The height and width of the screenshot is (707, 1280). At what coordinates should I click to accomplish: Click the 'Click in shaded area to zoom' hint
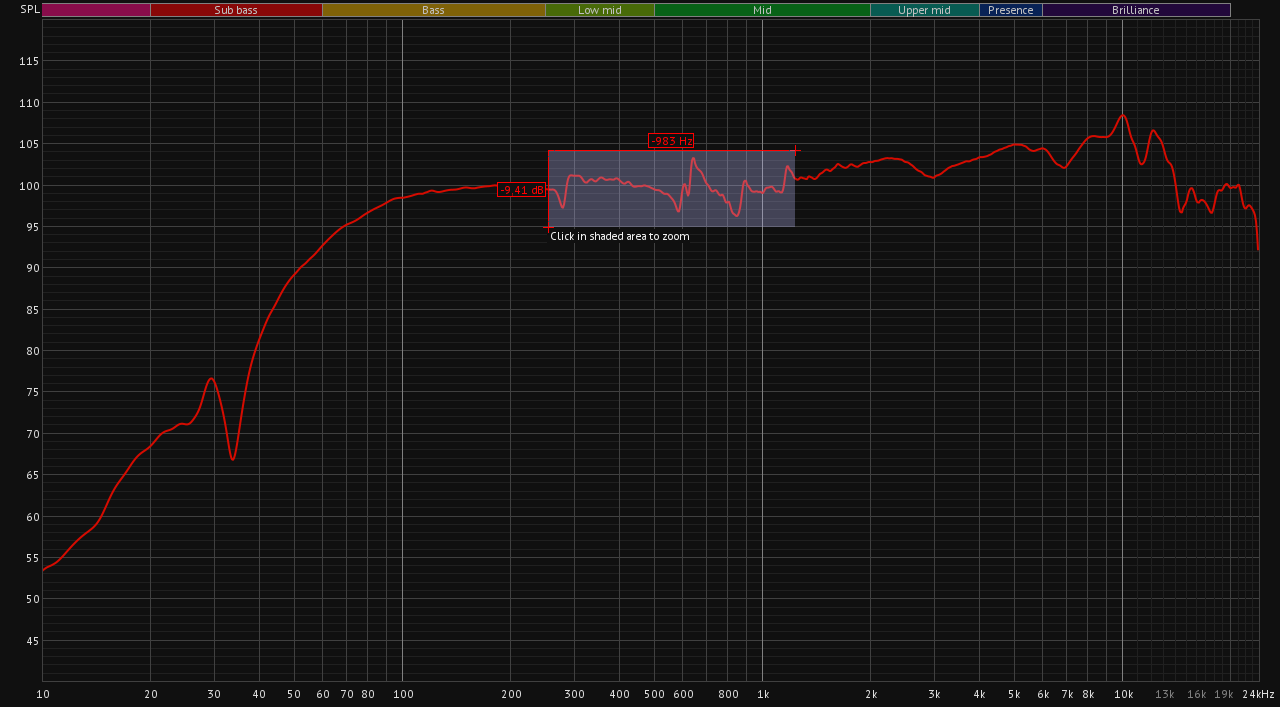pos(620,236)
